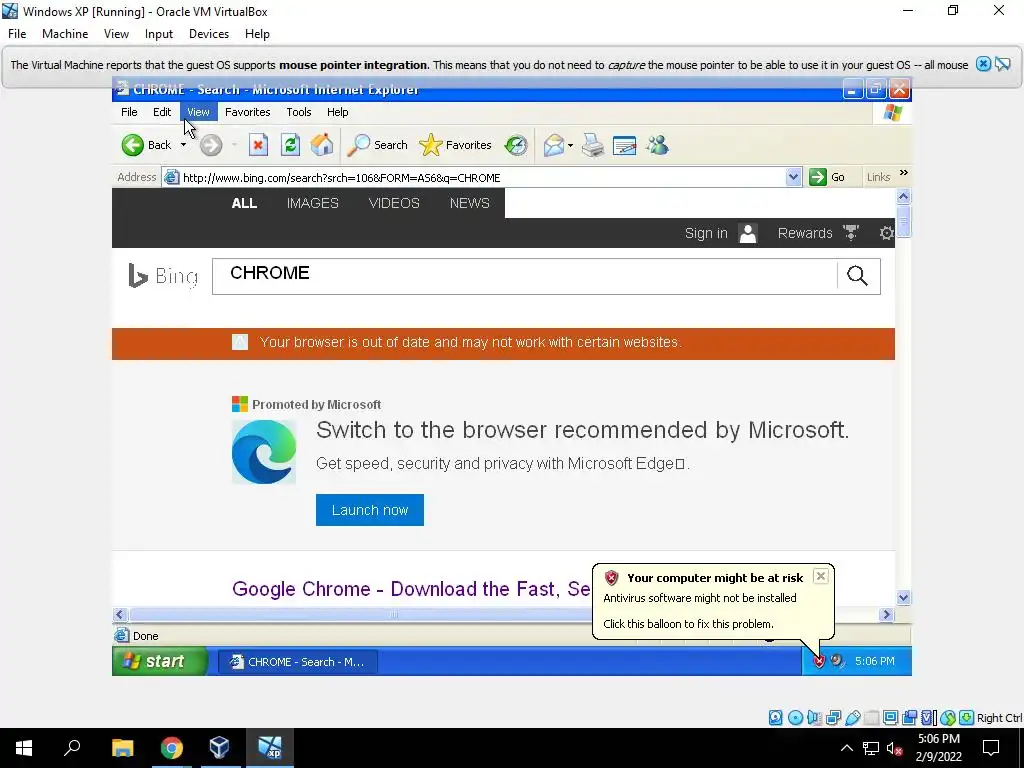This screenshot has width=1024, height=768.
Task: Click the Edit page toolbar icon
Action: [x=624, y=145]
